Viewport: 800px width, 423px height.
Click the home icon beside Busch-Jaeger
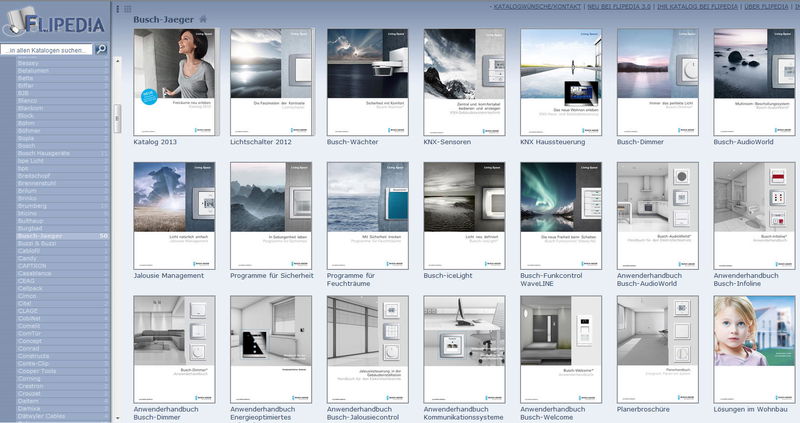click(203, 18)
